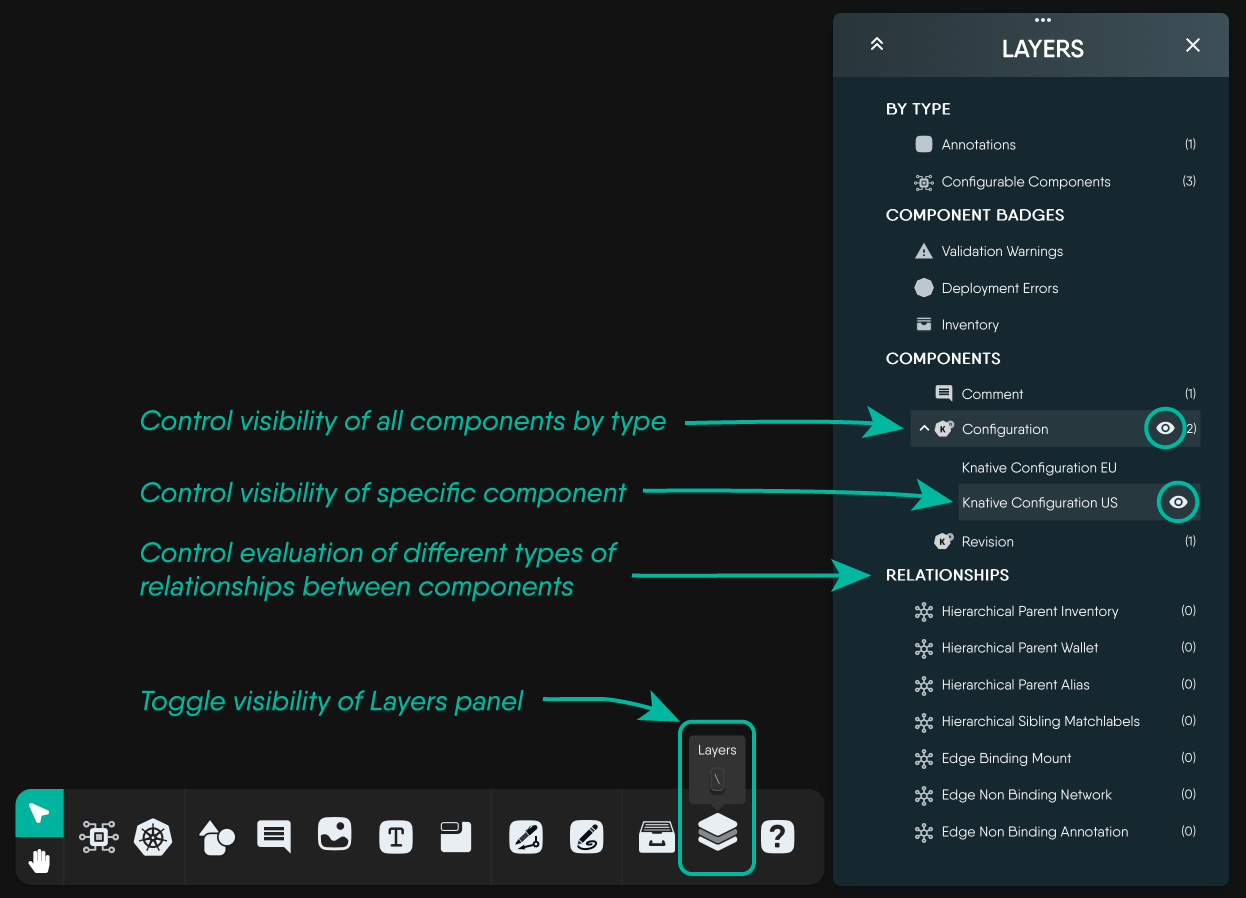This screenshot has height=898, width=1246.
Task: Activate the pen drawing tool
Action: (x=526, y=837)
